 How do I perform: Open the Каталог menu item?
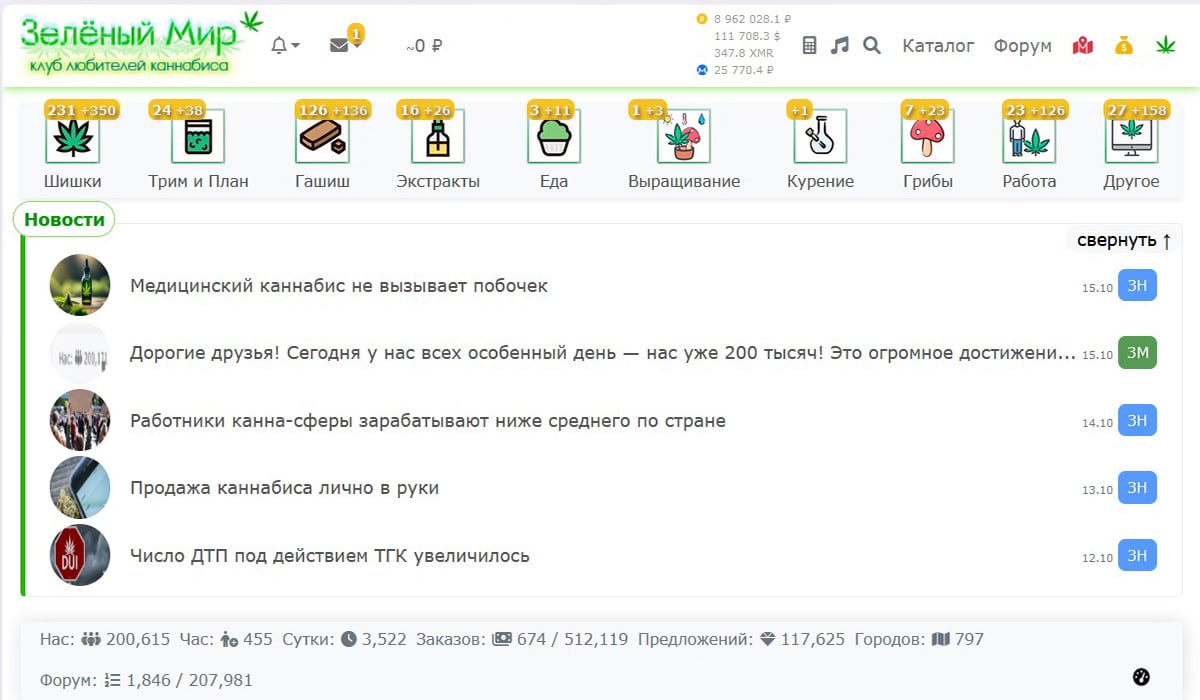938,46
